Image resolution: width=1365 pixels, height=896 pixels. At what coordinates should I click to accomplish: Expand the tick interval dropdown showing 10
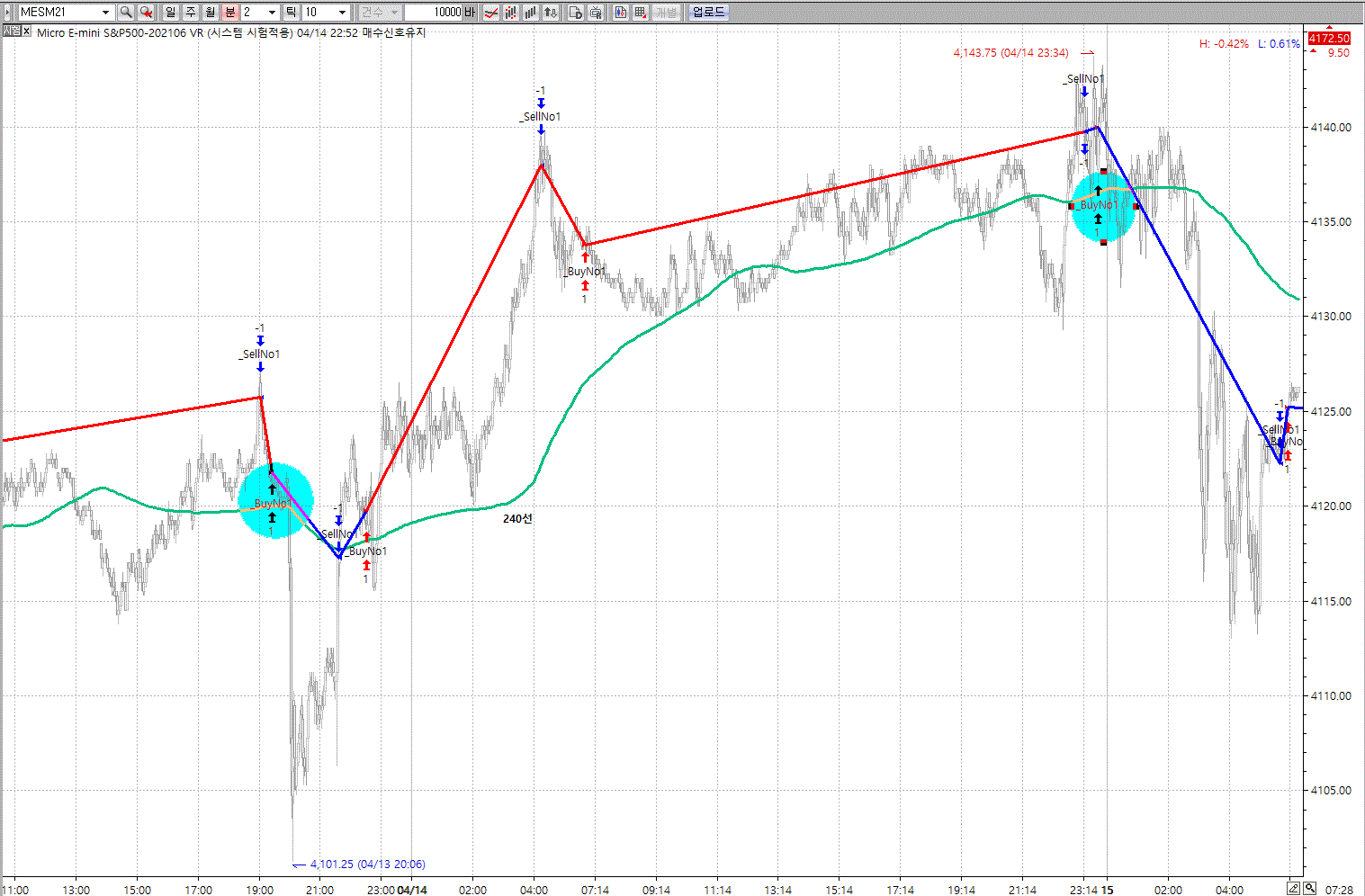coord(342,13)
